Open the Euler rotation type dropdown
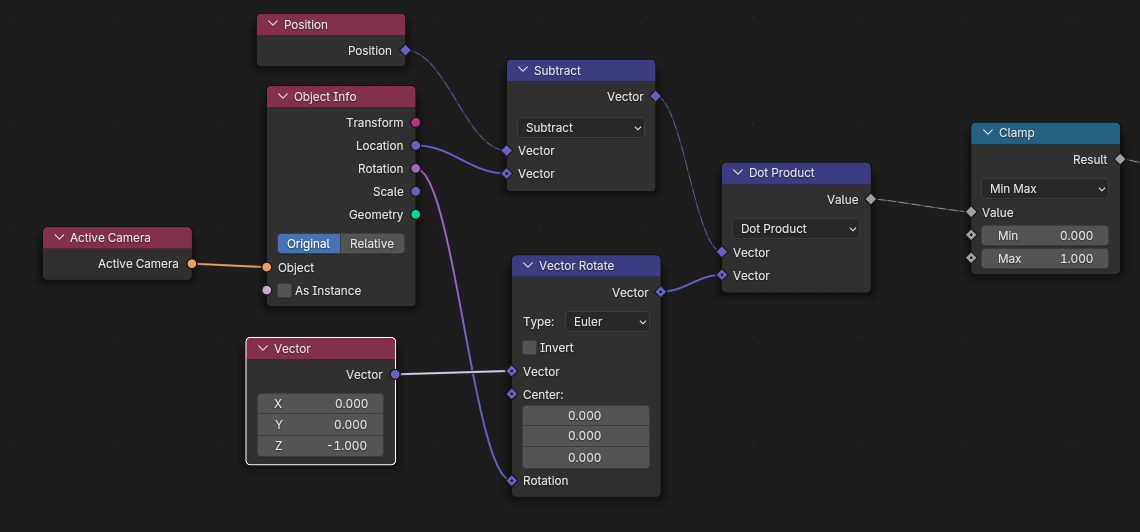Screen dimensions: 1140x532 [607, 322]
